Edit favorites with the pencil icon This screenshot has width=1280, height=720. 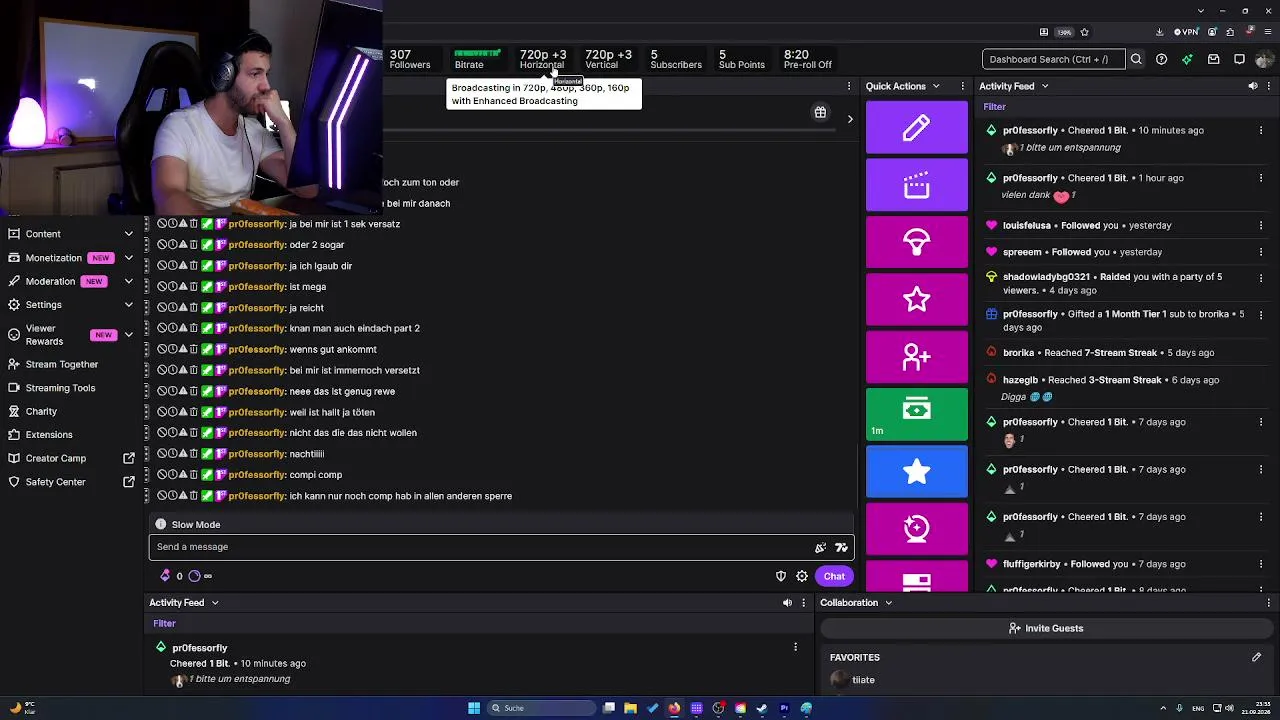pos(1256,657)
